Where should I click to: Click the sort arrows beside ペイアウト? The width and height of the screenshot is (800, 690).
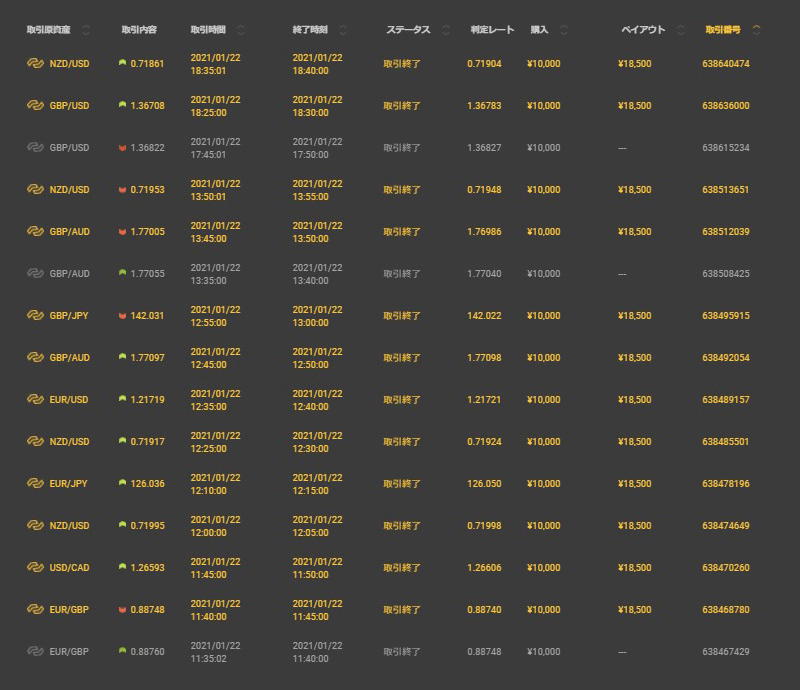point(681,30)
